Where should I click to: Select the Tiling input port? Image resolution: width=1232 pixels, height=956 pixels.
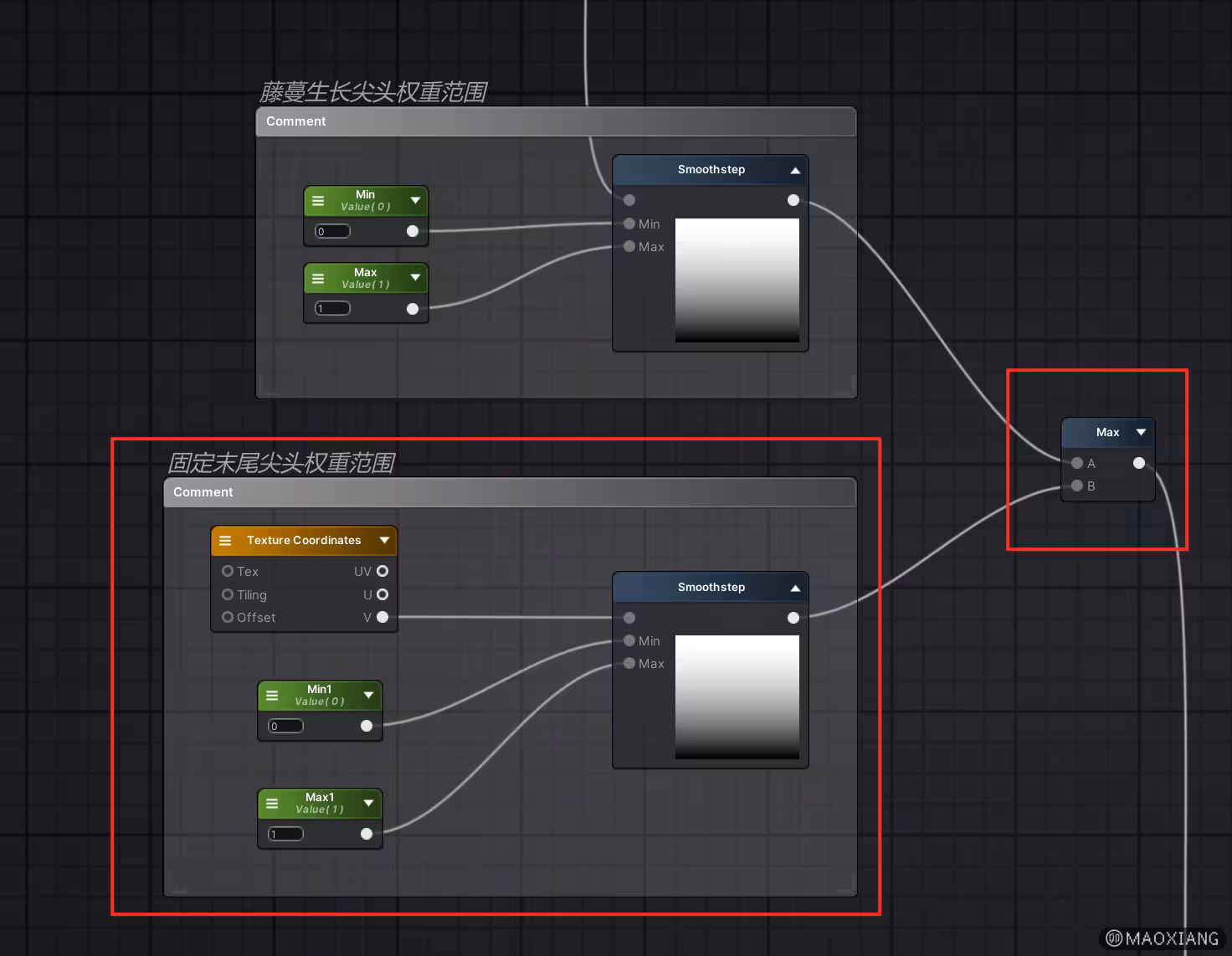pyautogui.click(x=228, y=594)
